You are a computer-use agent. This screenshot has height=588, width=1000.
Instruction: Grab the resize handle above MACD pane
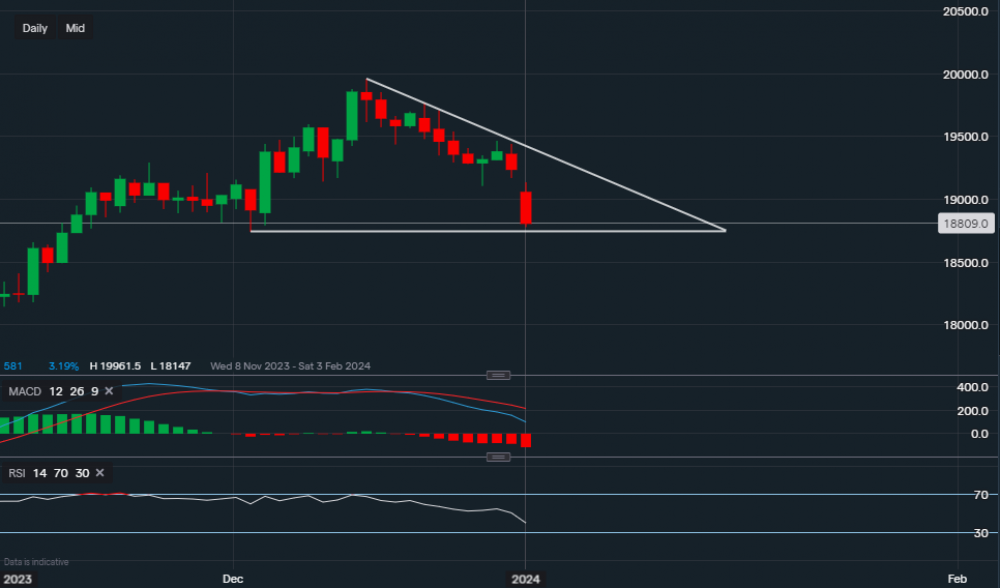[x=498, y=375]
